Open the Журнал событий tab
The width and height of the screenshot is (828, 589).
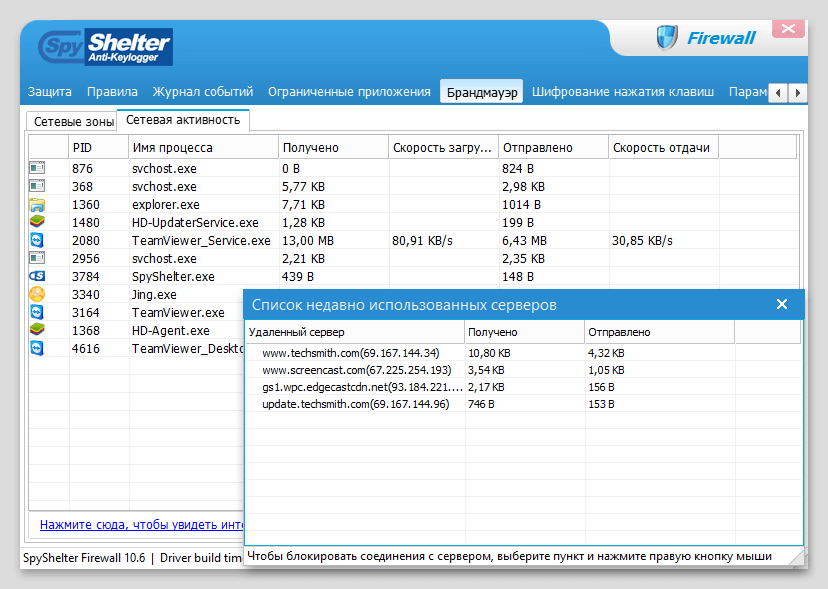(203, 92)
